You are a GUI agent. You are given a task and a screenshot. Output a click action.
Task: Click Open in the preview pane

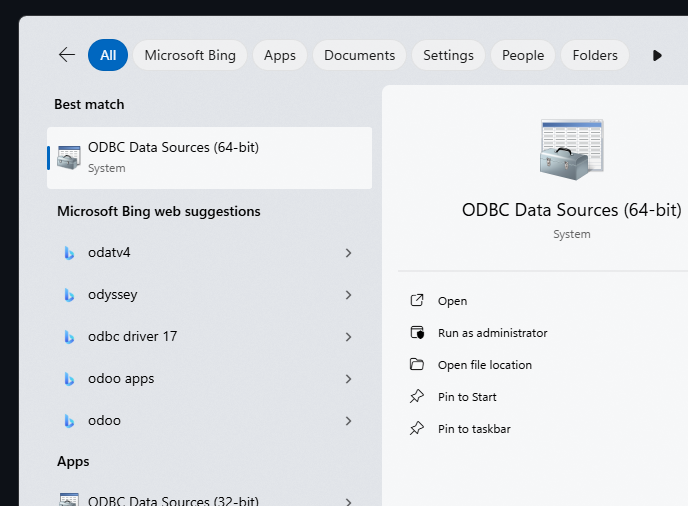(452, 301)
